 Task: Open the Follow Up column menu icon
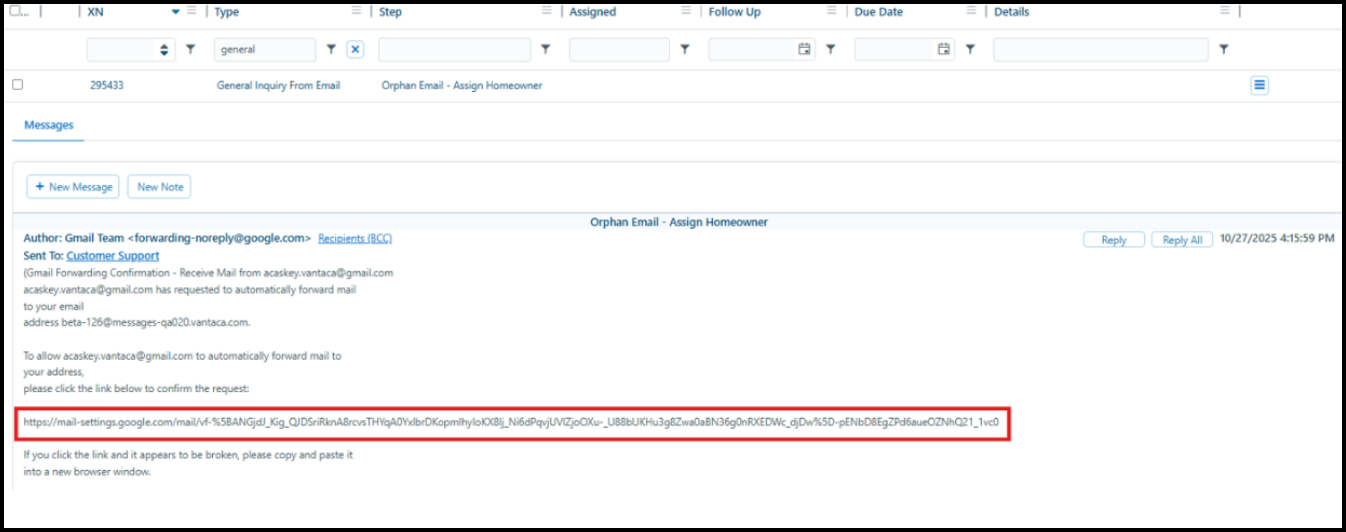tap(831, 11)
